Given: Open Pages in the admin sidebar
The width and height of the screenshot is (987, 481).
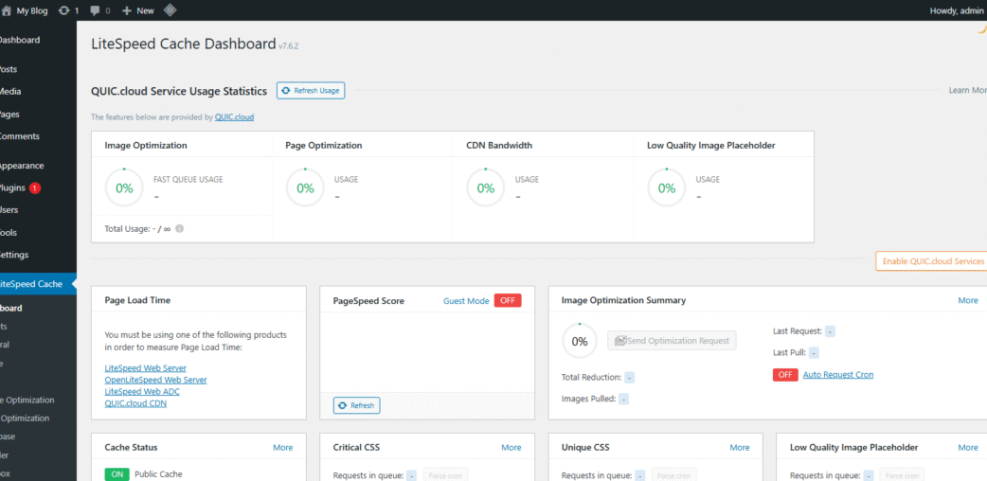Looking at the screenshot, I should [x=9, y=114].
